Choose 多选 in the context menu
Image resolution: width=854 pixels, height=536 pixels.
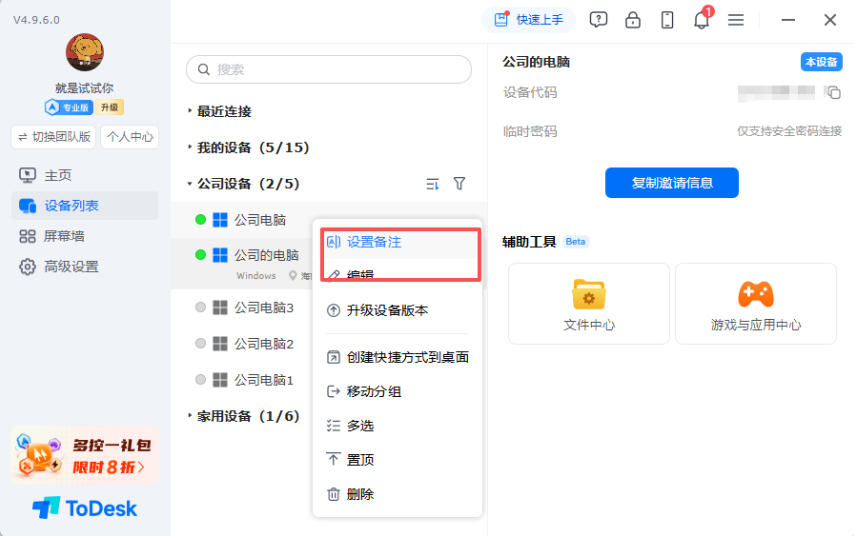(x=398, y=426)
